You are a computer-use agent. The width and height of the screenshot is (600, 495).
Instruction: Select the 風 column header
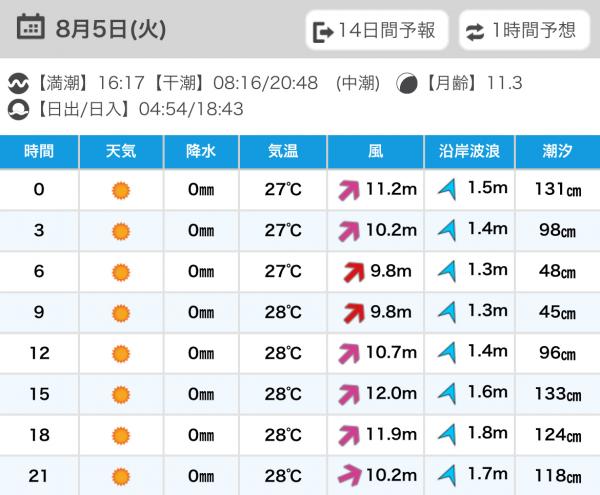point(375,151)
